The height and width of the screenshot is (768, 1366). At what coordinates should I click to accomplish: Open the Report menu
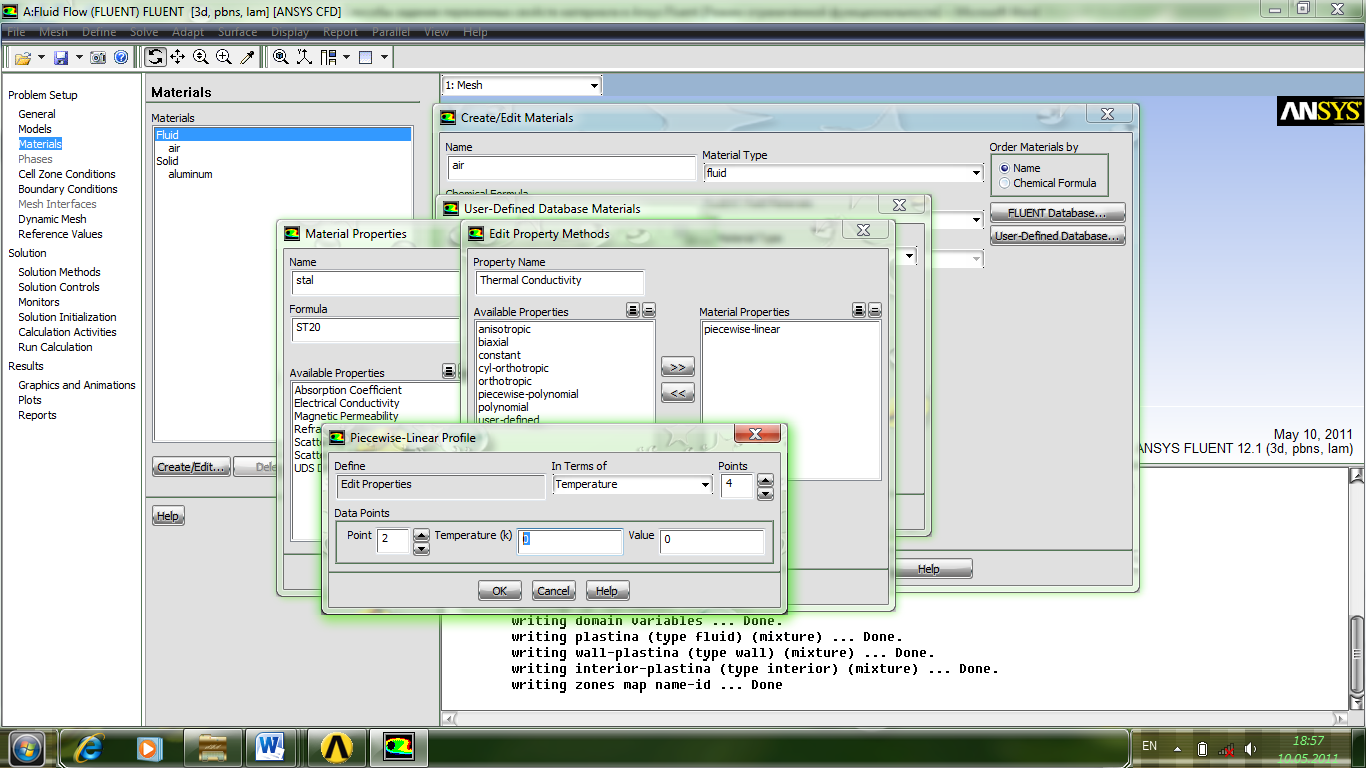pyautogui.click(x=340, y=32)
